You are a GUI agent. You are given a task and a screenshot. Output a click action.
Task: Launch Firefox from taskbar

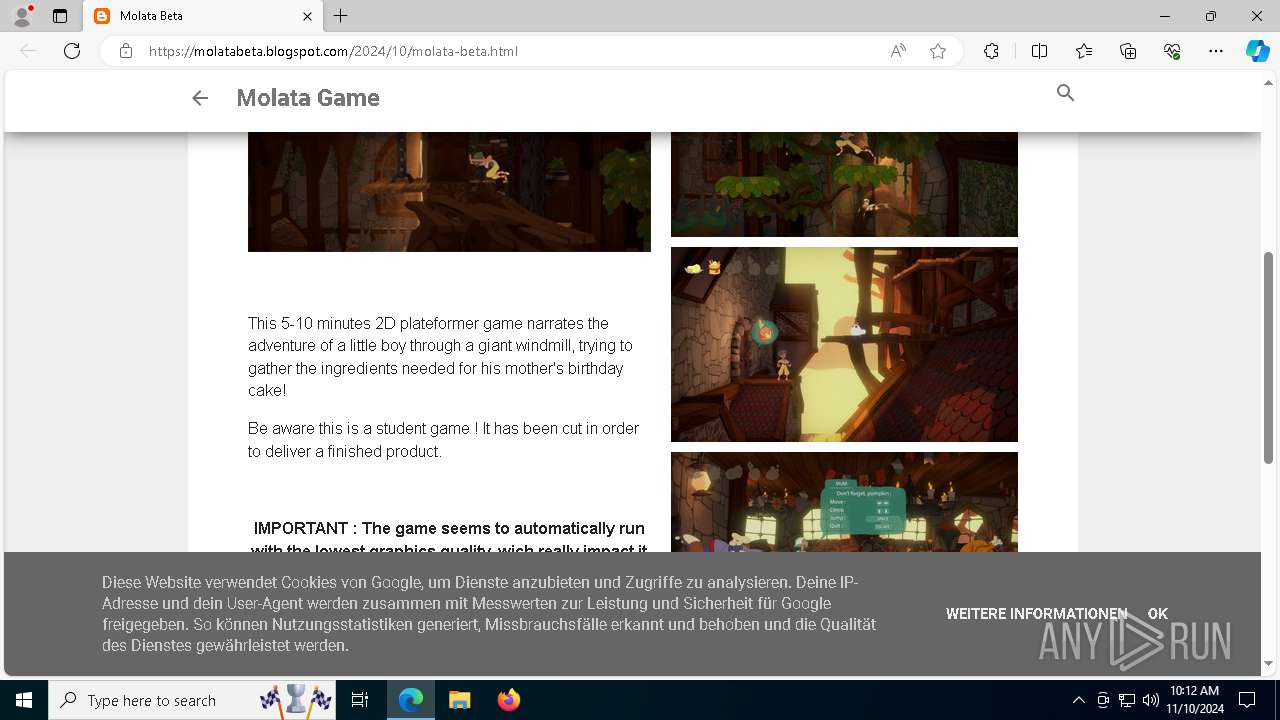(508, 700)
